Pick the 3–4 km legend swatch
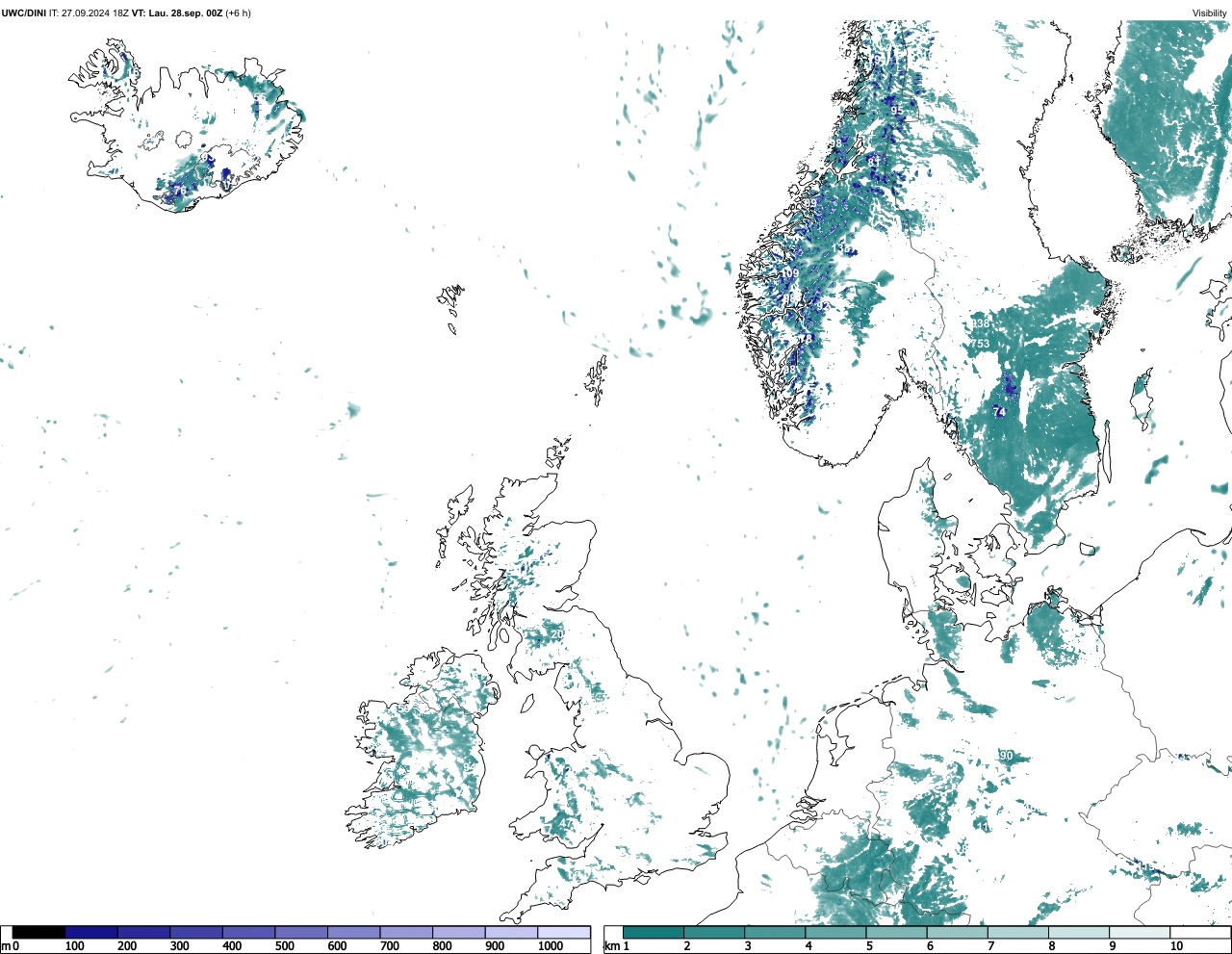The image size is (1232, 954). [775, 932]
